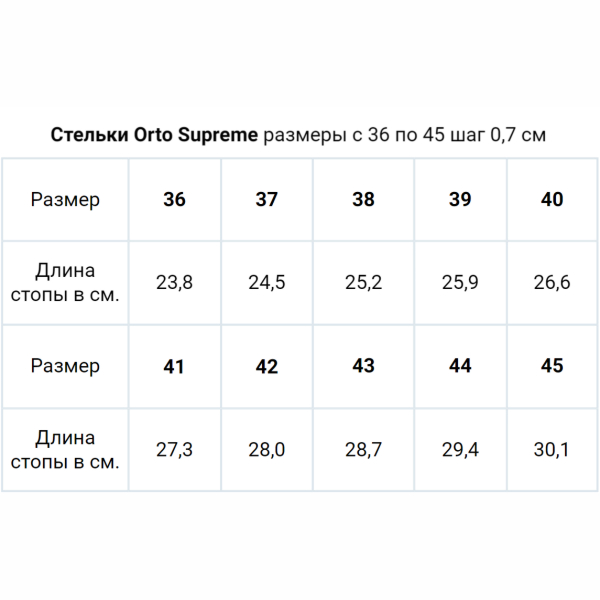Image resolution: width=600 pixels, height=600 pixels.
Task: Click the size 37 header cell
Action: [x=267, y=199]
